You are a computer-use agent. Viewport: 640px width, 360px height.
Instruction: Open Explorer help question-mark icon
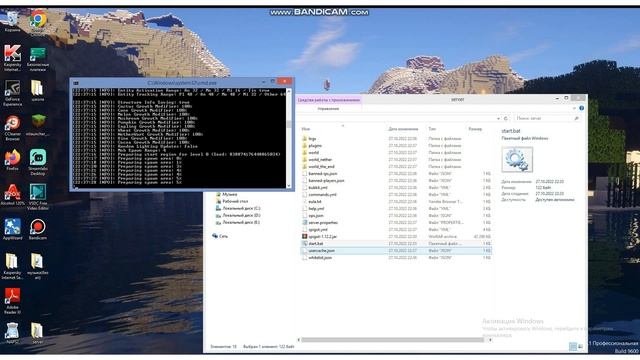(x=582, y=108)
